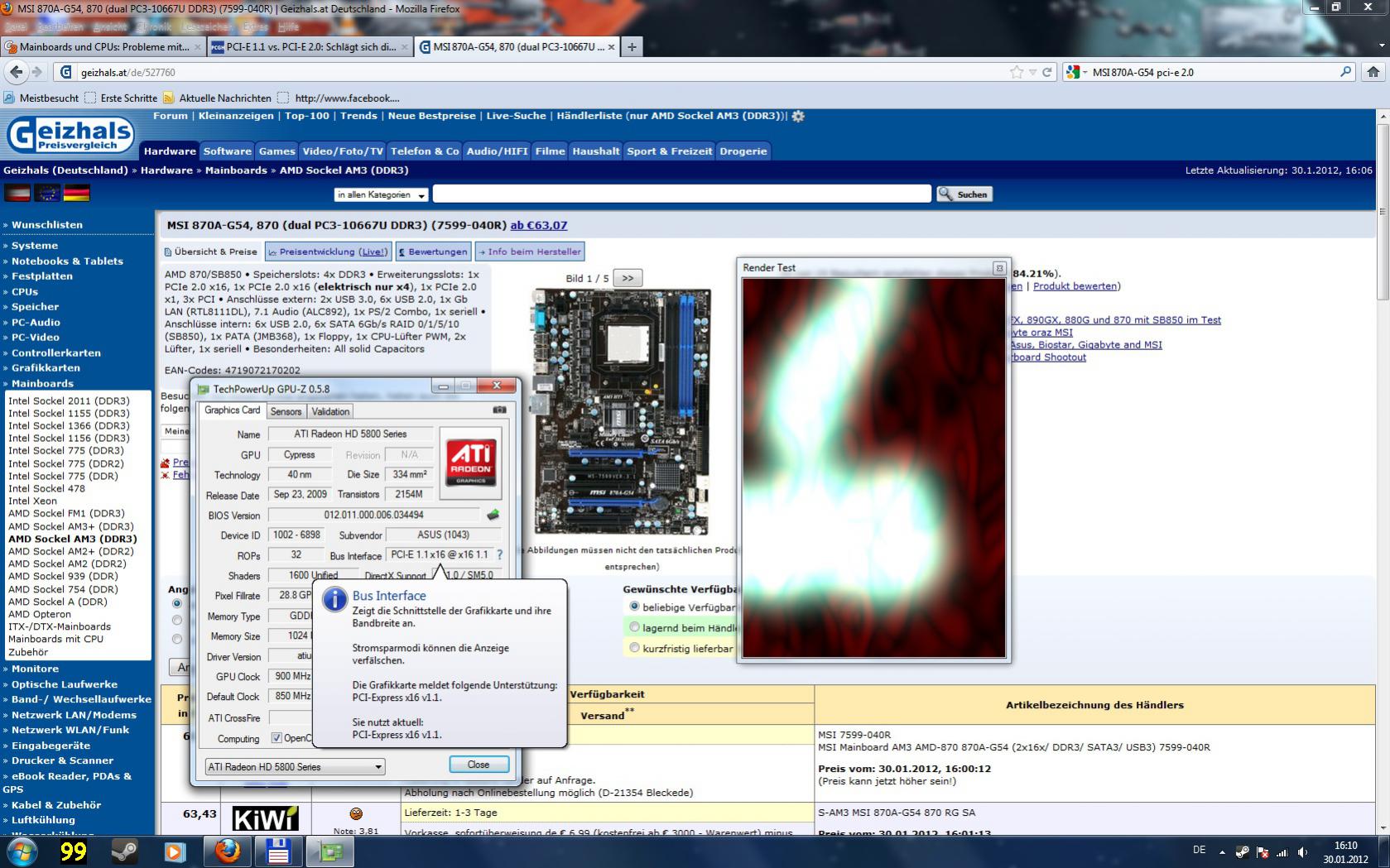Open the ATI Radeon HD 5800 Series dropdown

click(x=295, y=767)
